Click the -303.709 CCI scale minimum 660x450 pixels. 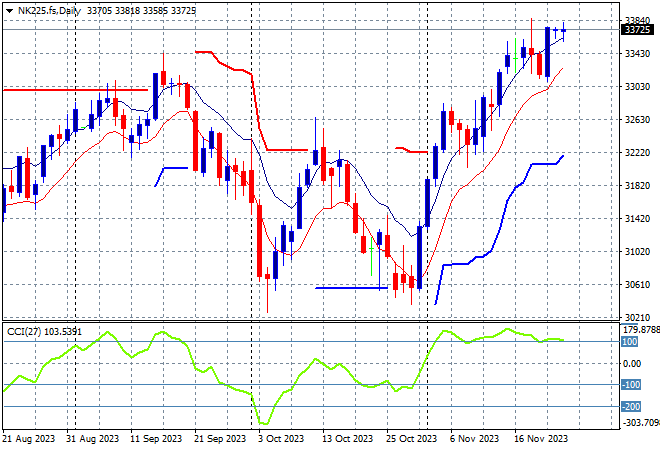point(641,422)
